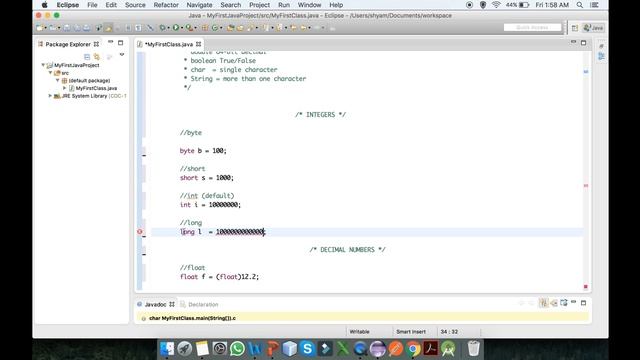Open dropdown arrow next to Debug button

(169, 28)
